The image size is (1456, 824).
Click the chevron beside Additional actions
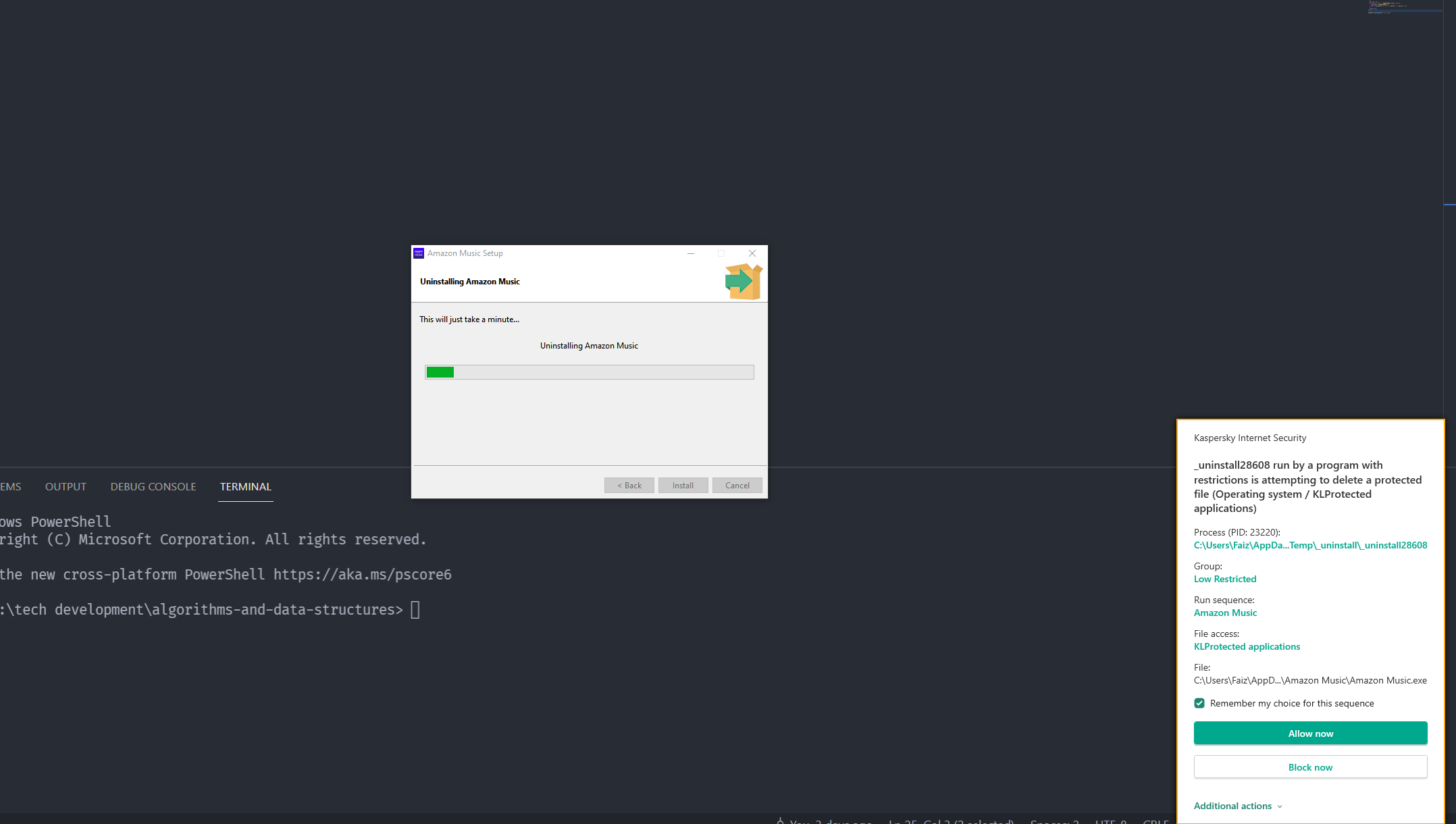coord(1280,806)
